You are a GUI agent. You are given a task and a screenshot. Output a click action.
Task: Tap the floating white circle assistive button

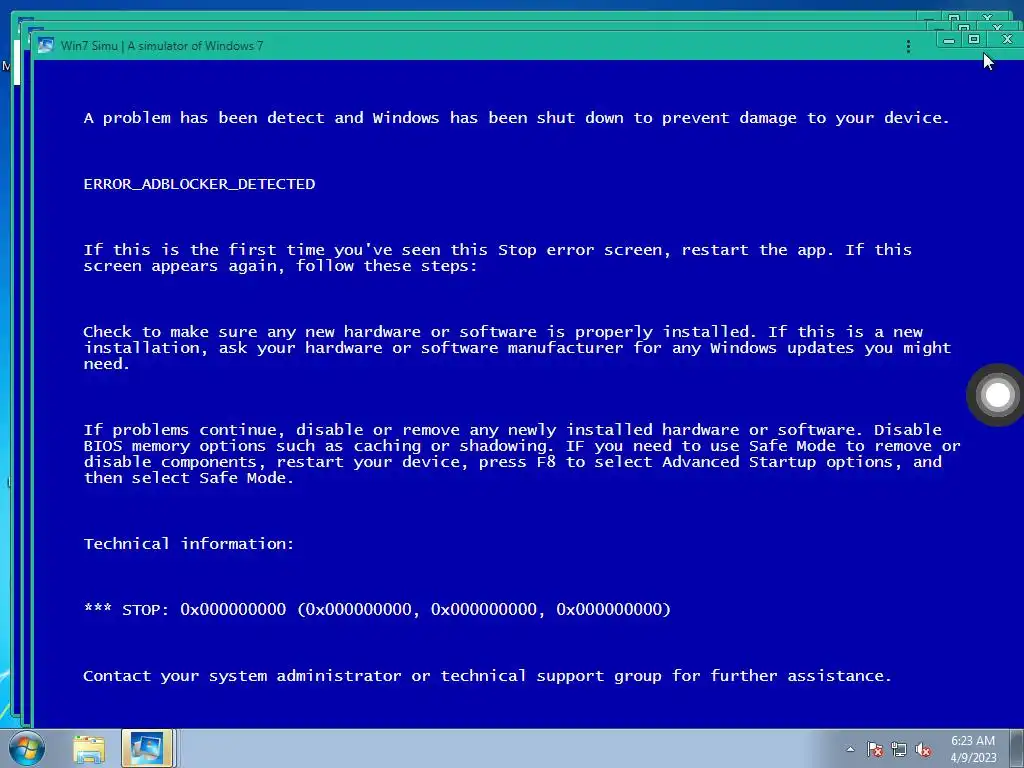[997, 394]
